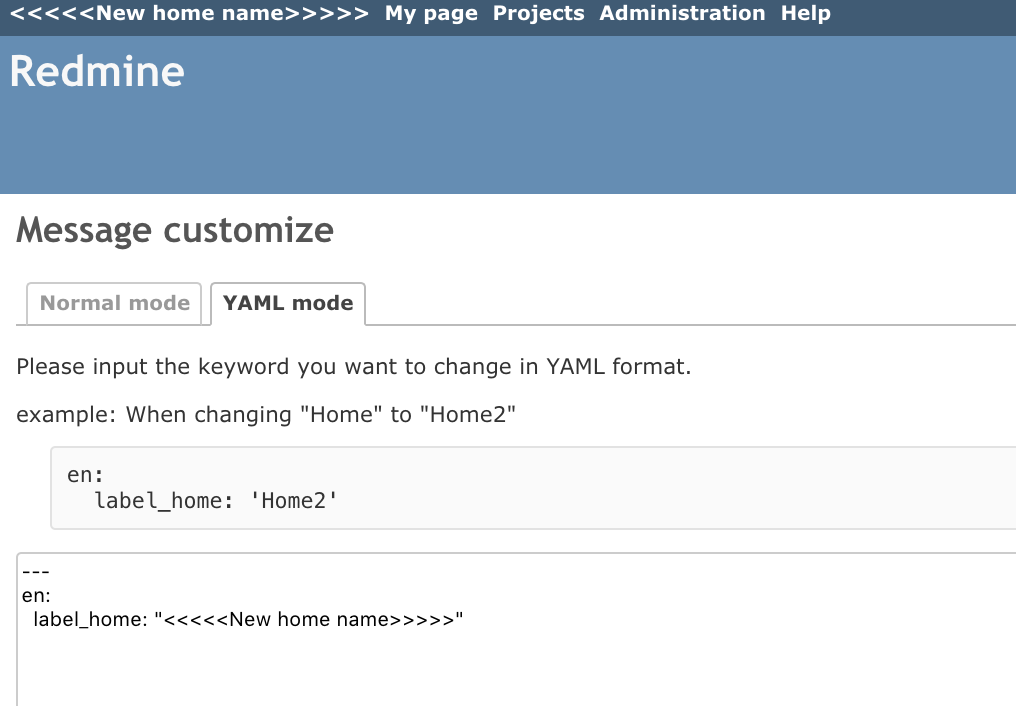Click the "en:" line in the example code block

click(x=85, y=475)
